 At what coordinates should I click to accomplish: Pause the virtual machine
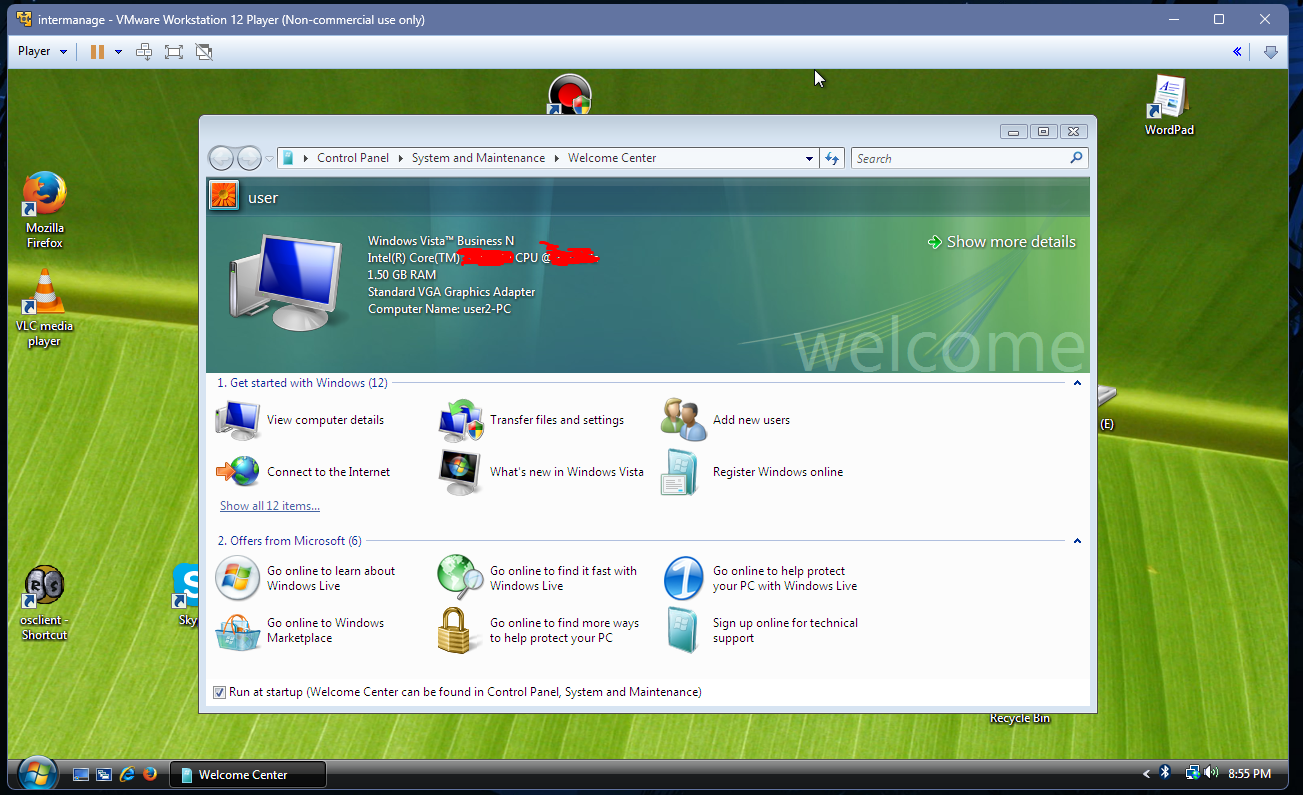97,52
